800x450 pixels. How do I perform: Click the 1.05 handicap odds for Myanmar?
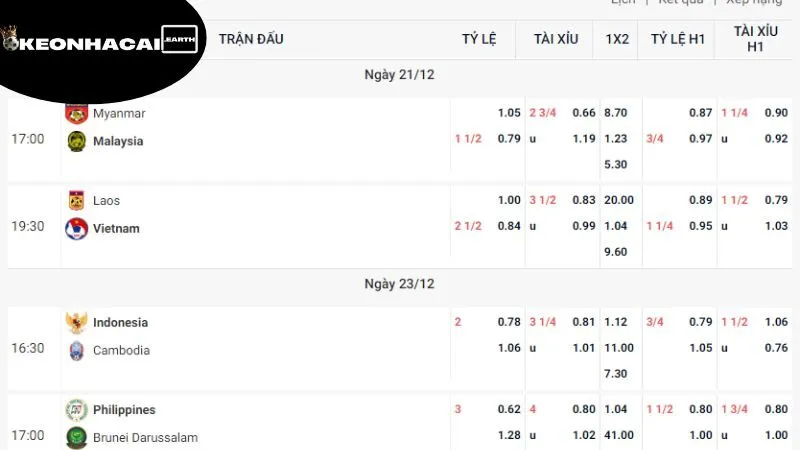pos(509,113)
